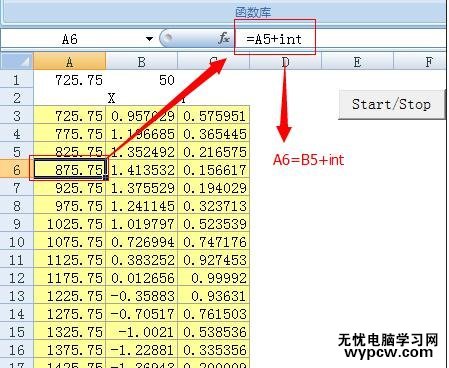
Task: Select row 12 header
Action: click(x=17, y=278)
